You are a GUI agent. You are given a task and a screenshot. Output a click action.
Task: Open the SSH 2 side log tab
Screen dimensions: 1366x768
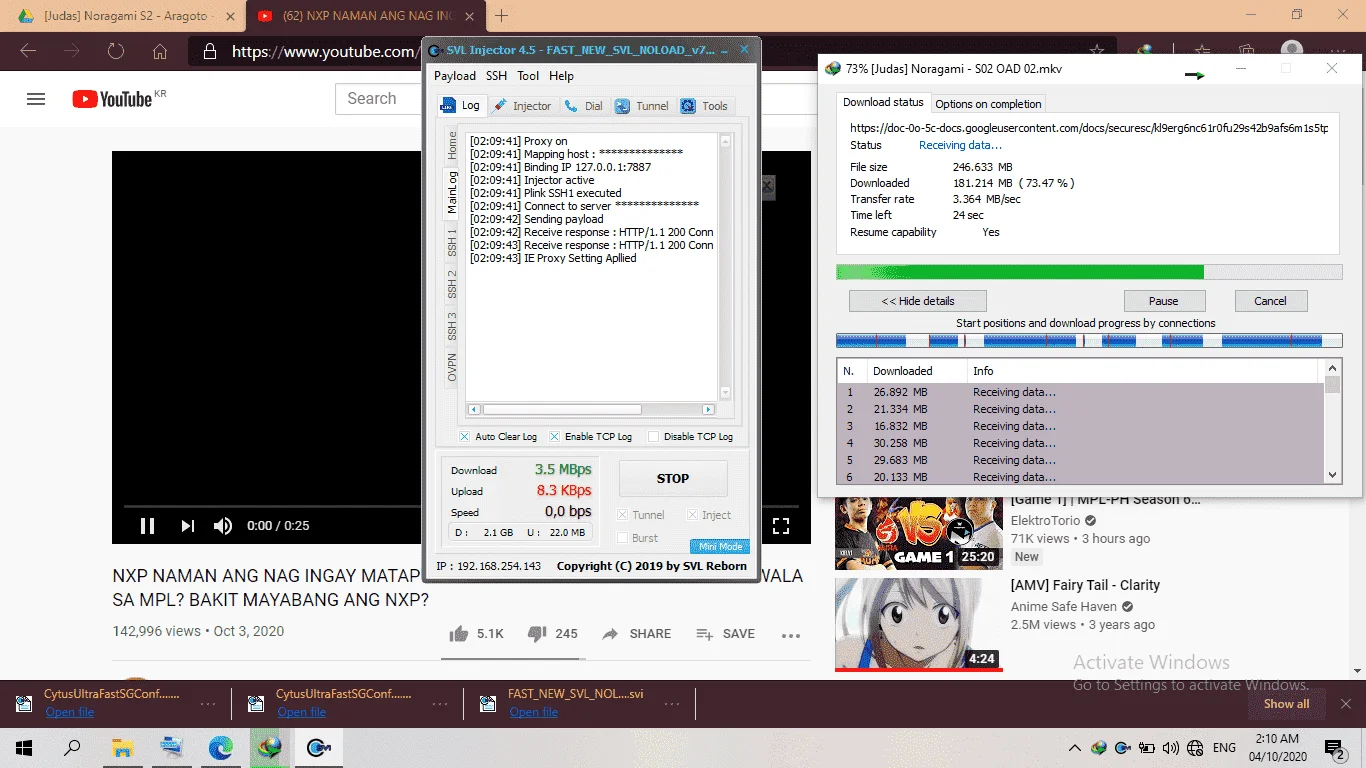point(452,284)
